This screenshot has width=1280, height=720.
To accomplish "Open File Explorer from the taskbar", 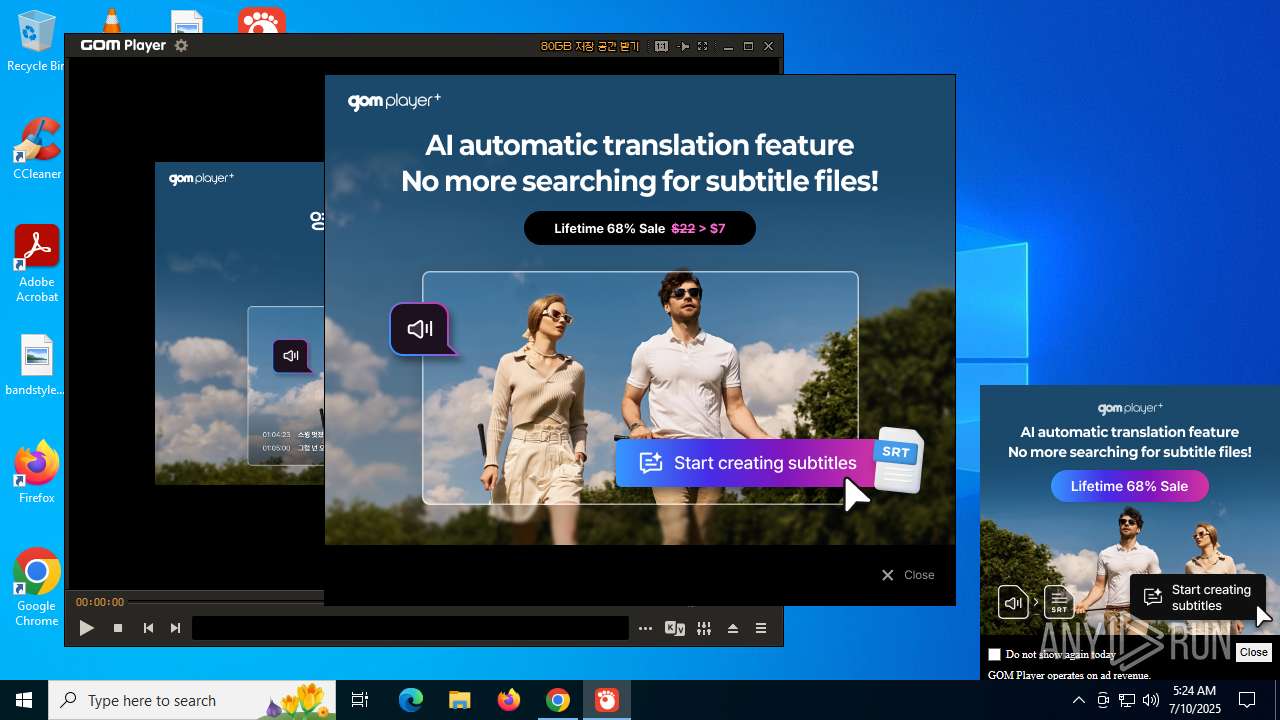I will pyautogui.click(x=459, y=700).
